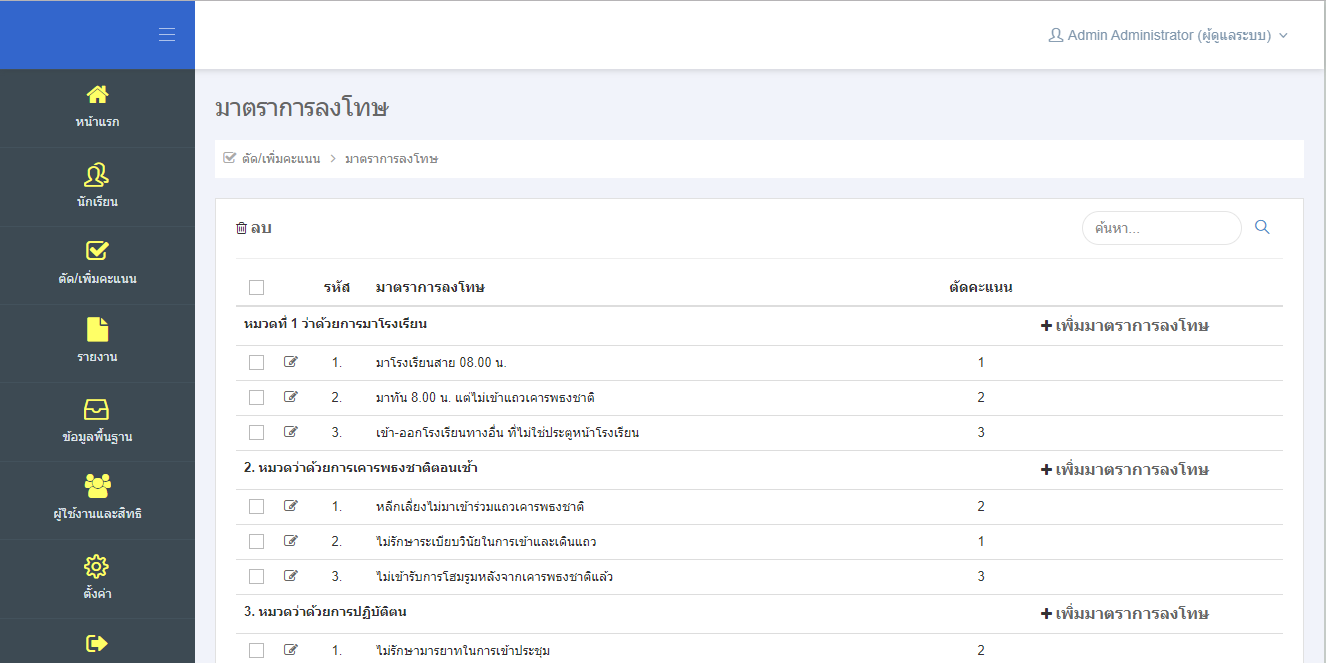Viewport: 1326px width, 663px height.
Task: Click the page title มาตราการลงโทษ
Action: [x=301, y=108]
